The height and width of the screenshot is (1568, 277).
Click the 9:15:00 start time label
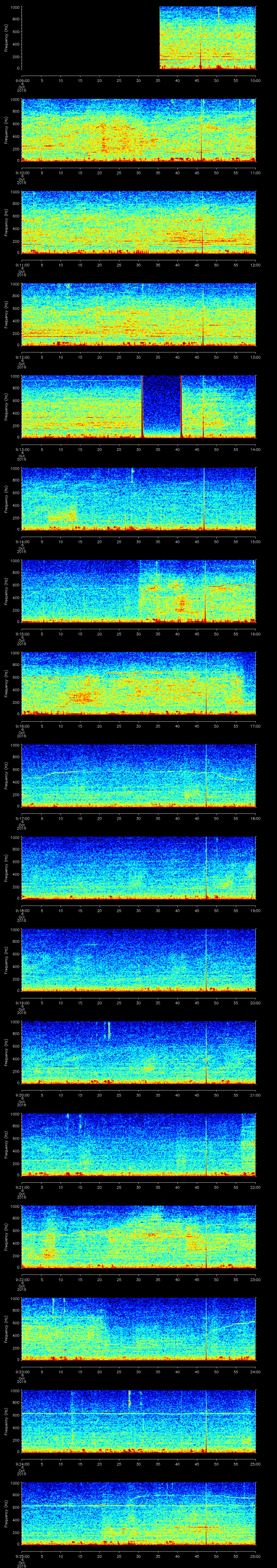click(22, 634)
